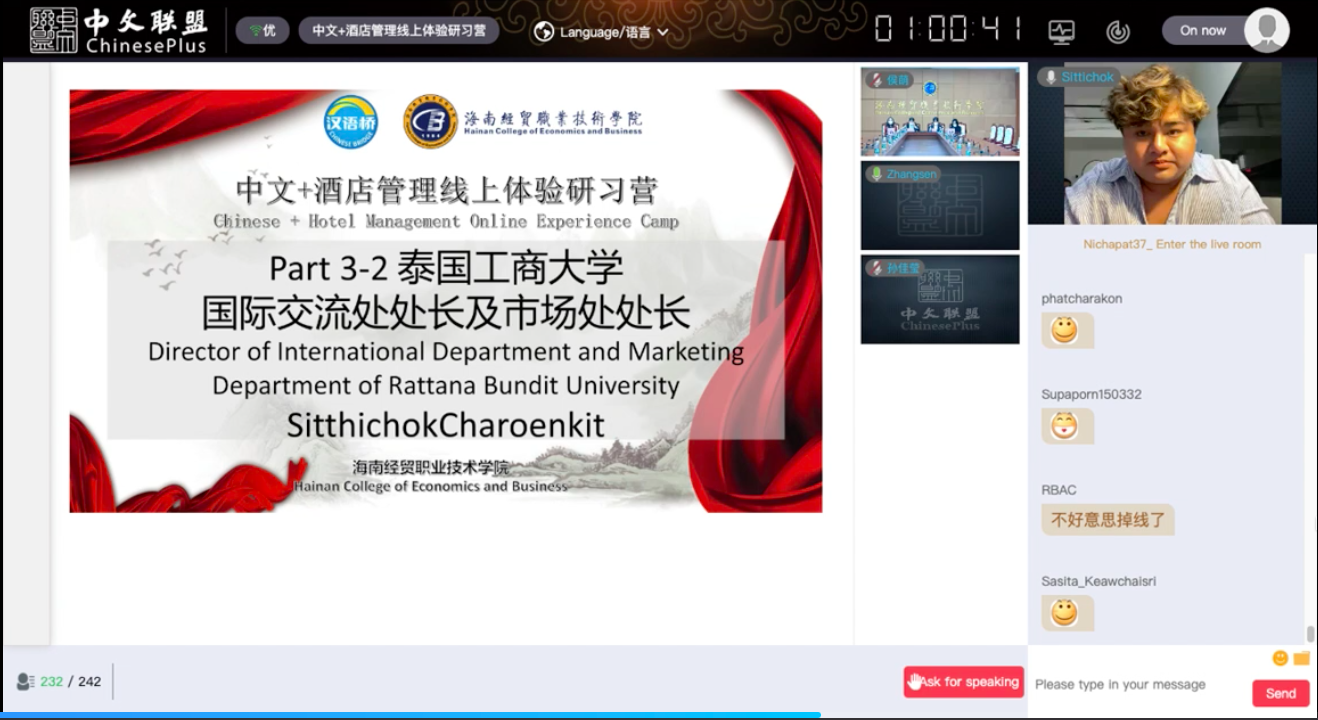
Task: Click the yellow folder attachment icon
Action: [1301, 658]
